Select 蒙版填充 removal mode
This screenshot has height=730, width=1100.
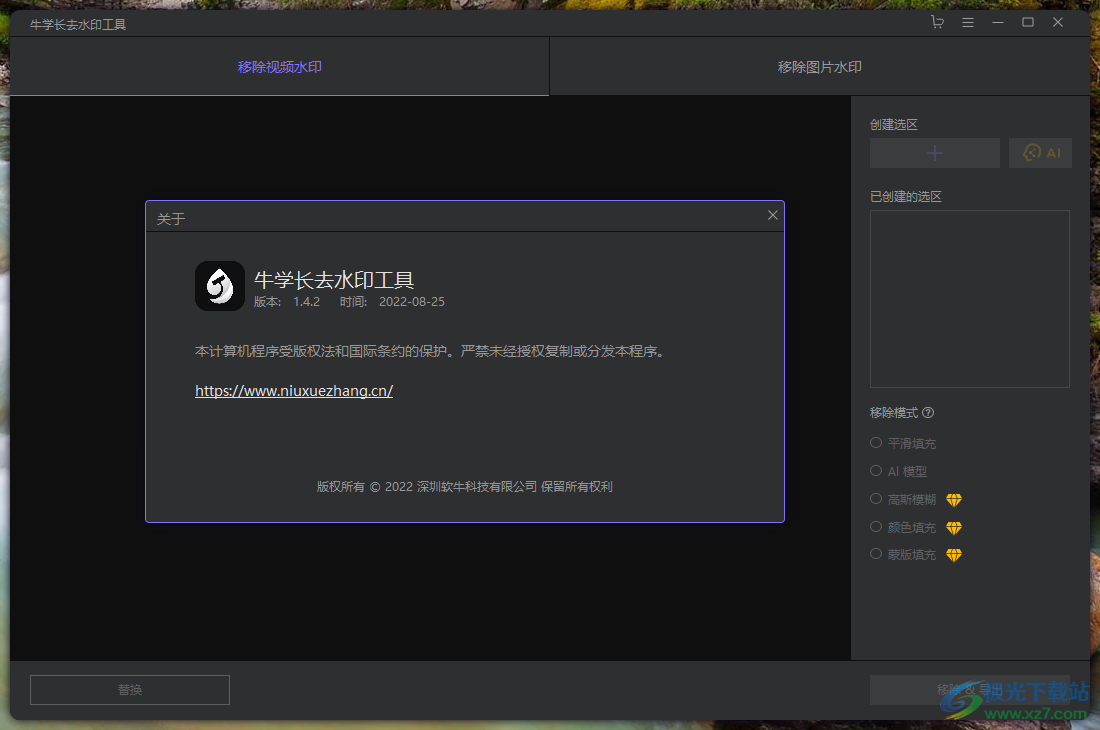(x=903, y=555)
